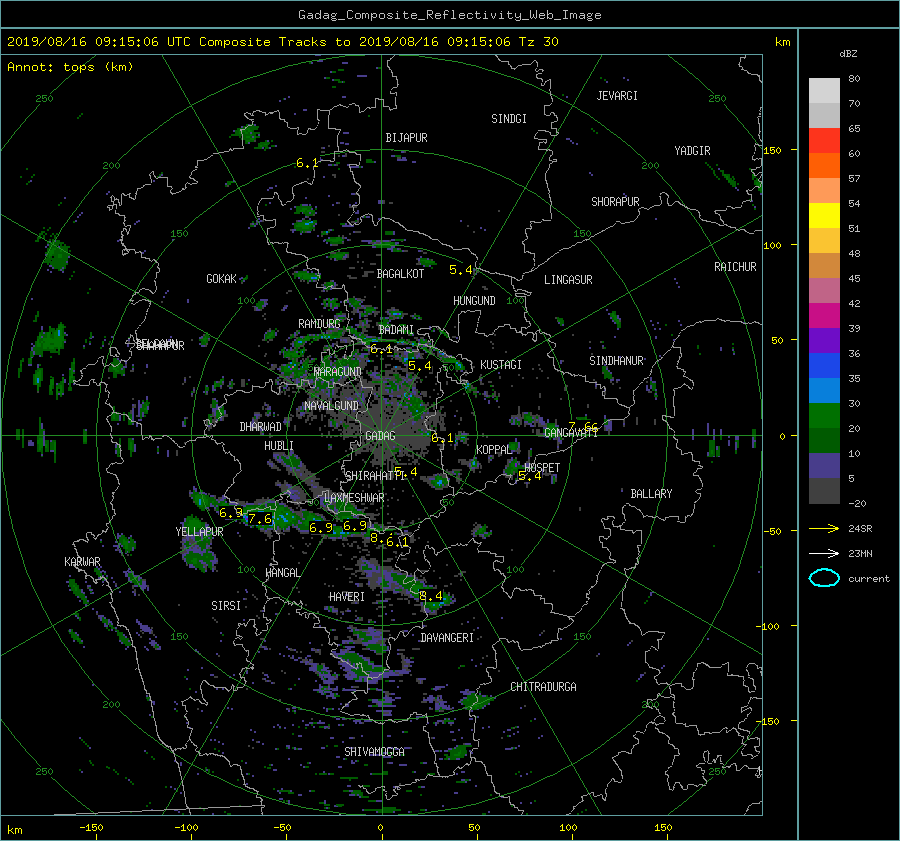
Task: Click the 80 dBZ scale value
Action: pyautogui.click(x=854, y=79)
